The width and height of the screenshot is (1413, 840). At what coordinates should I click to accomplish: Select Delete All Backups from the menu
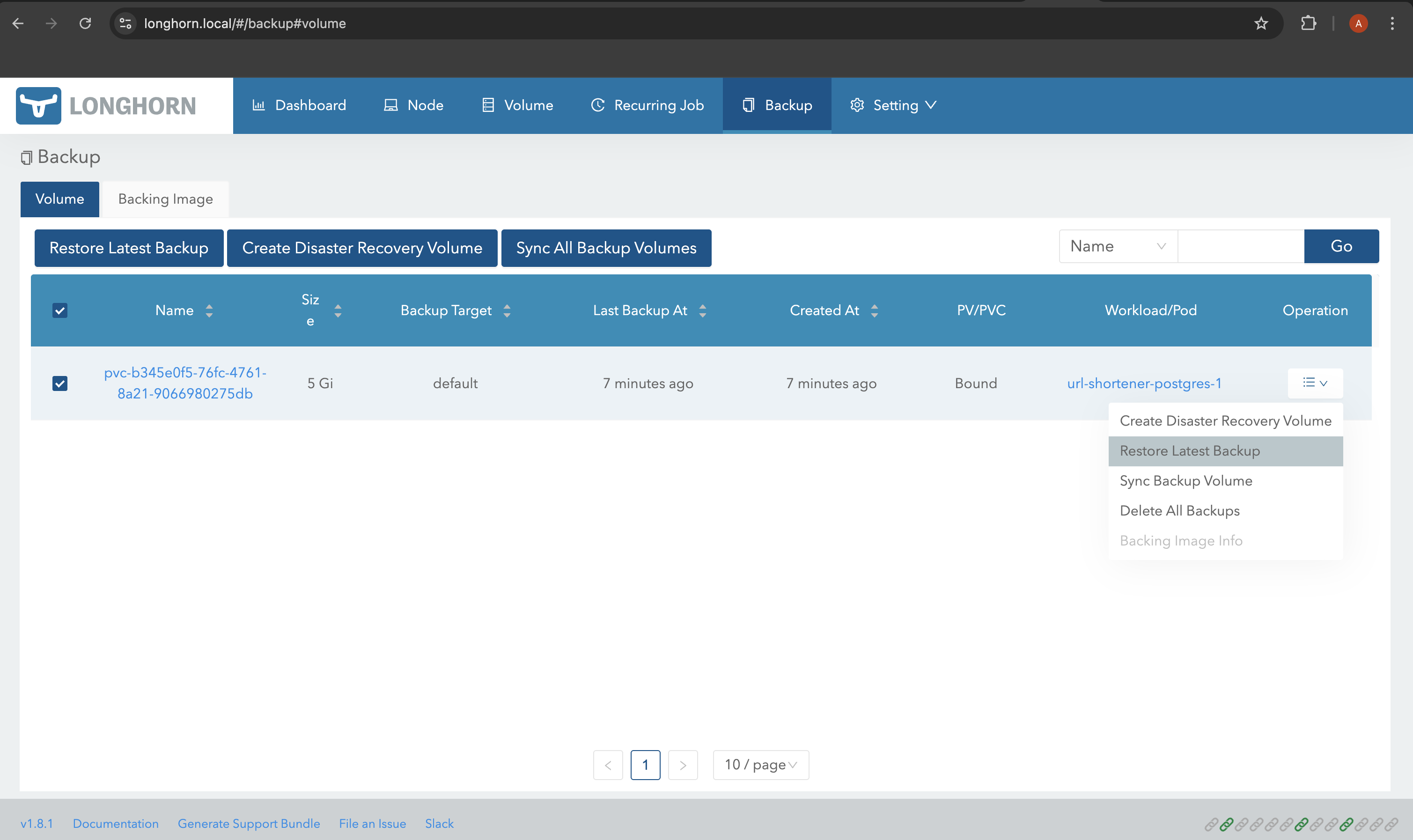click(x=1179, y=510)
